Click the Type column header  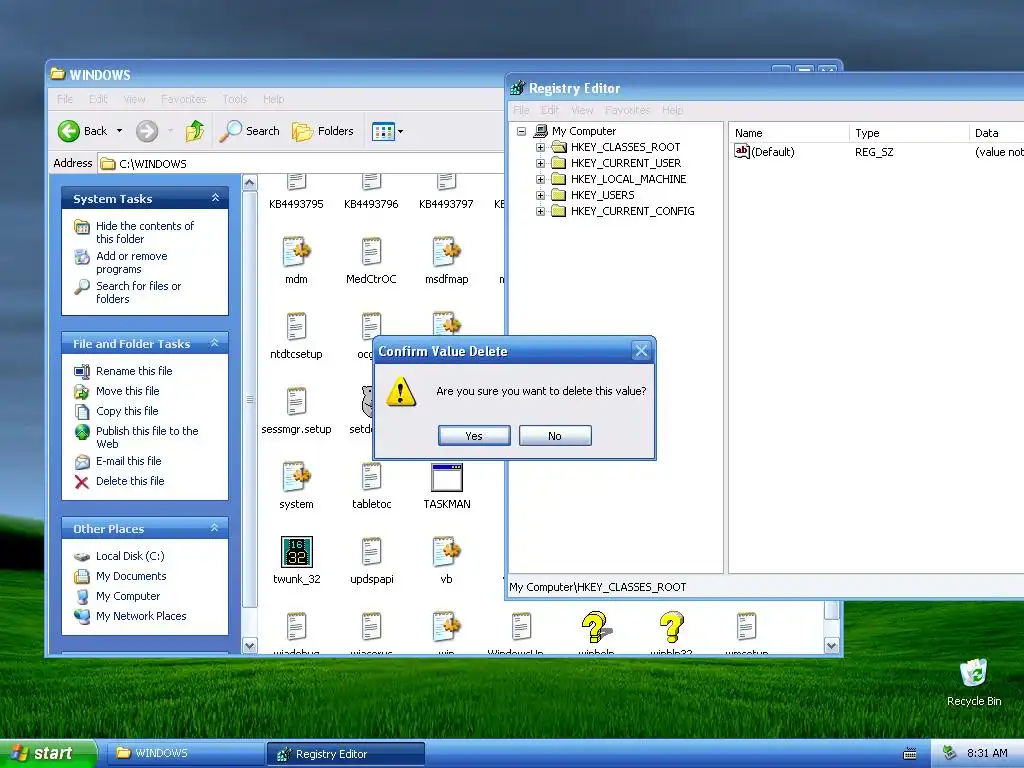click(x=909, y=133)
